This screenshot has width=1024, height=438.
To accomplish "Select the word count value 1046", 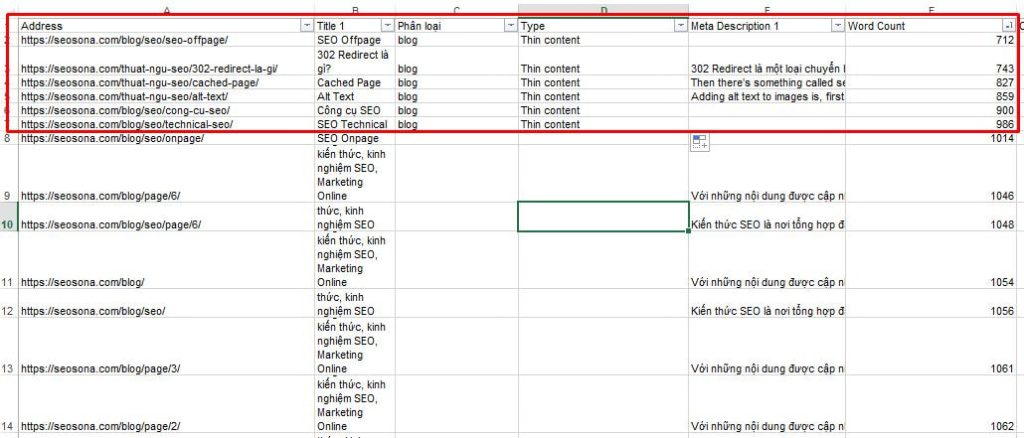I will (1003, 196).
